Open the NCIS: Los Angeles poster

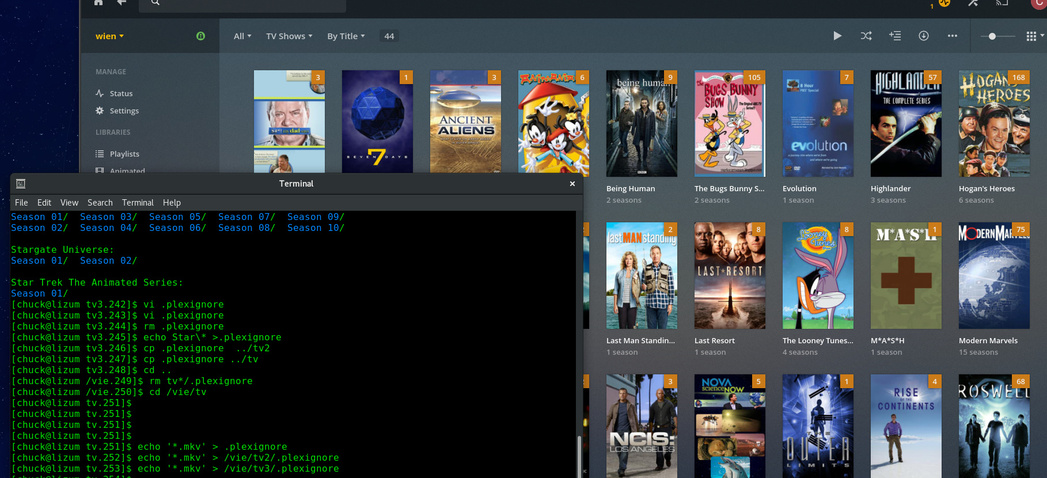click(x=642, y=426)
